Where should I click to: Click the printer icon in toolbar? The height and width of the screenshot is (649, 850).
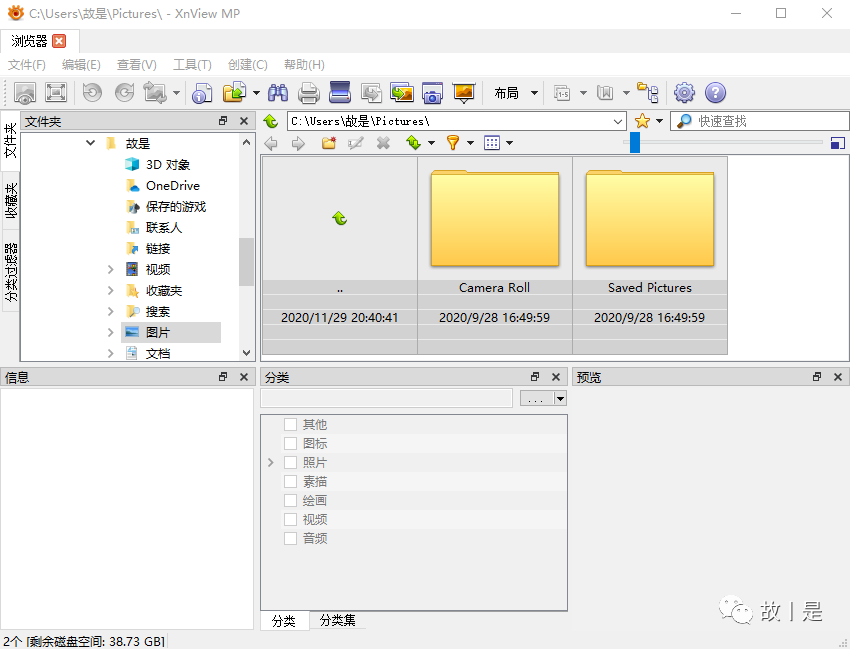point(309,93)
